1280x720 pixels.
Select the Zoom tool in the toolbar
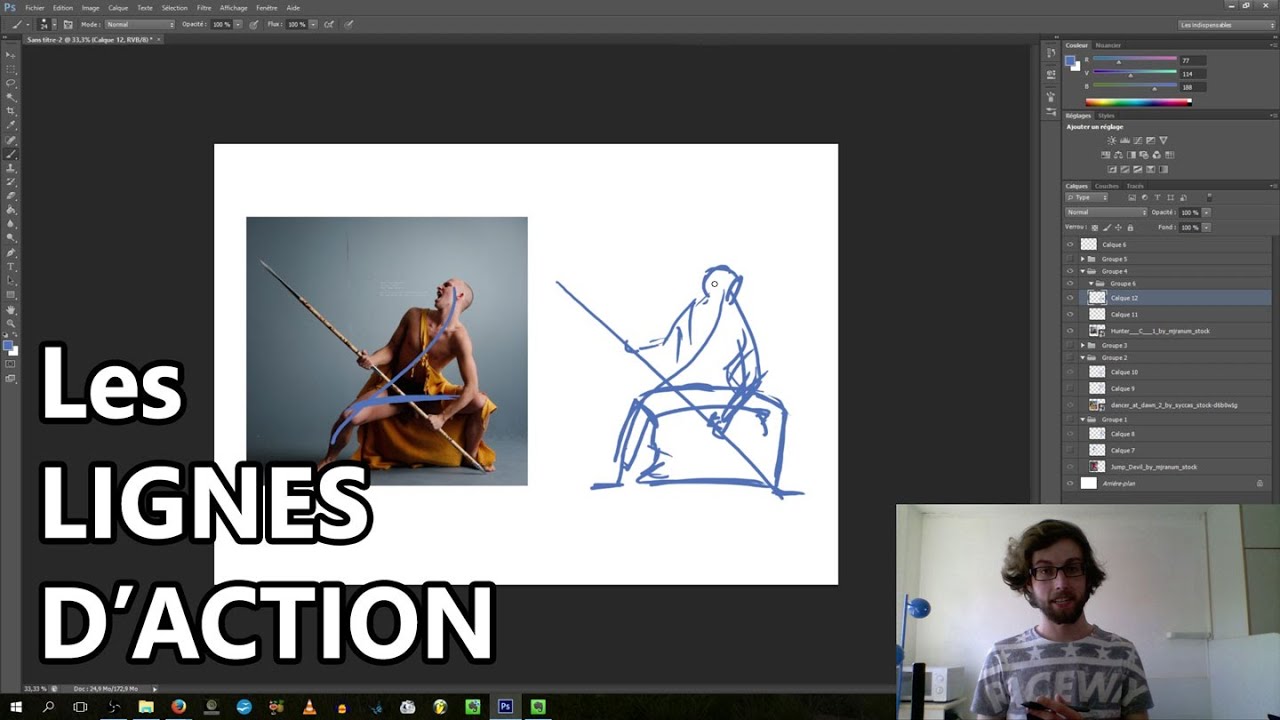click(11, 323)
